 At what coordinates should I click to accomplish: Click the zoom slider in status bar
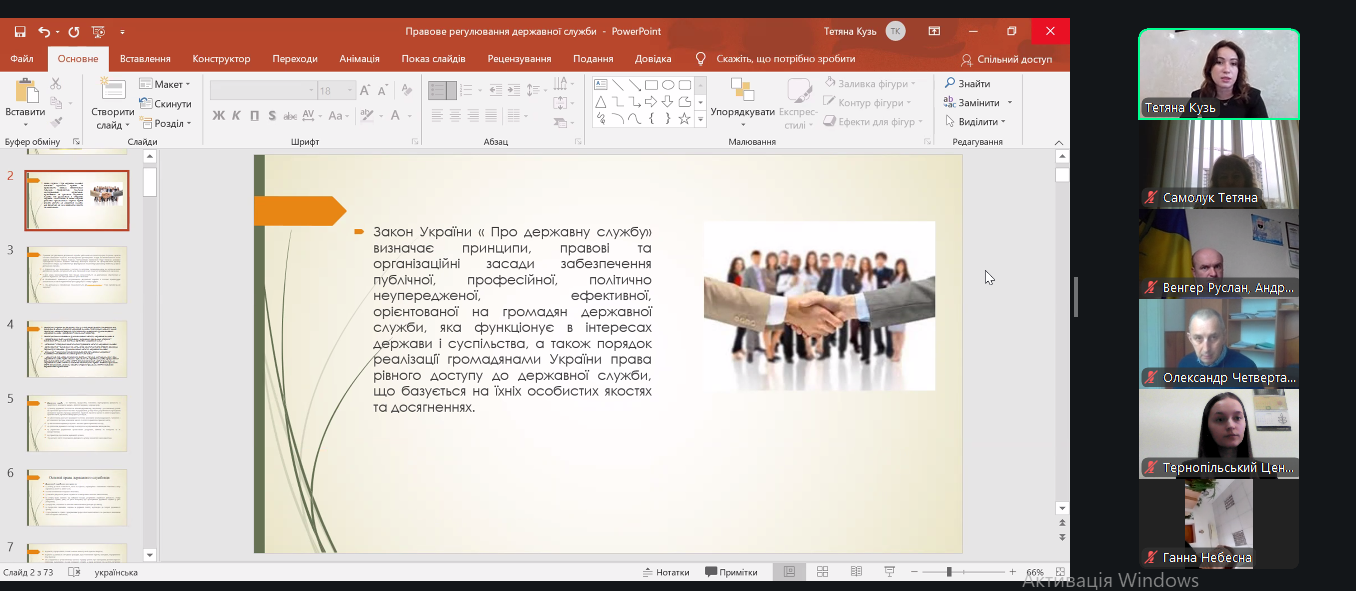(949, 572)
